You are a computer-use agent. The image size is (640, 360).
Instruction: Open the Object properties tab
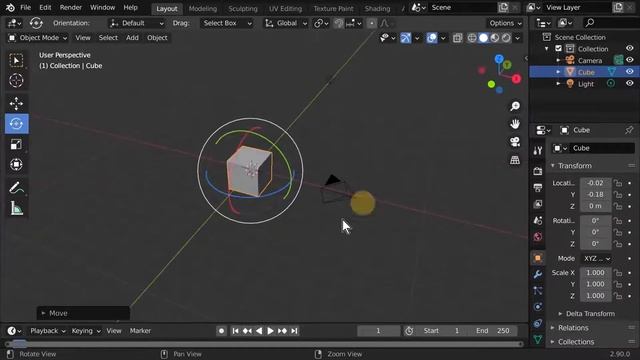pos(538,258)
